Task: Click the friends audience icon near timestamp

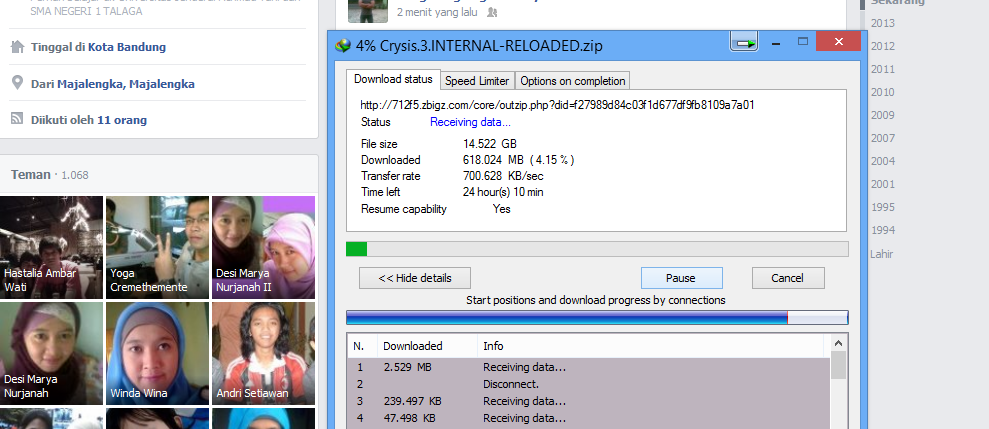Action: point(493,12)
